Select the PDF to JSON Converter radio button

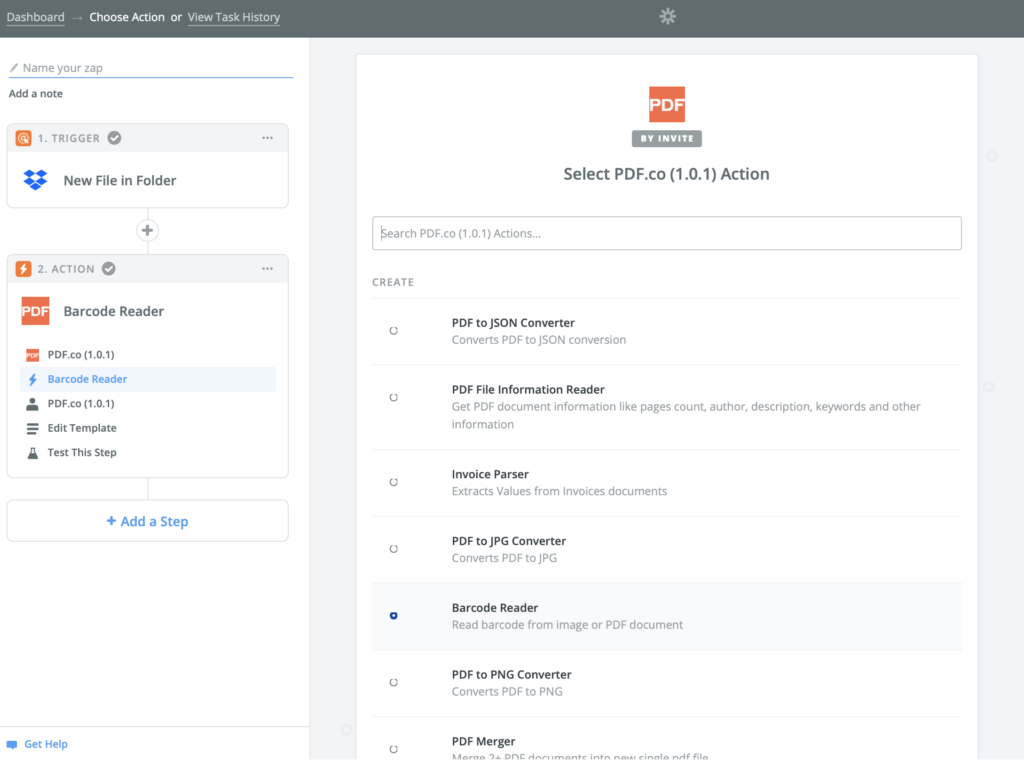point(394,330)
